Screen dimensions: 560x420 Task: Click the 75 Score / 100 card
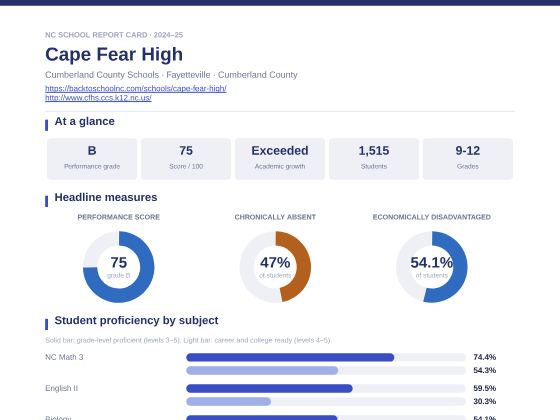click(x=186, y=159)
